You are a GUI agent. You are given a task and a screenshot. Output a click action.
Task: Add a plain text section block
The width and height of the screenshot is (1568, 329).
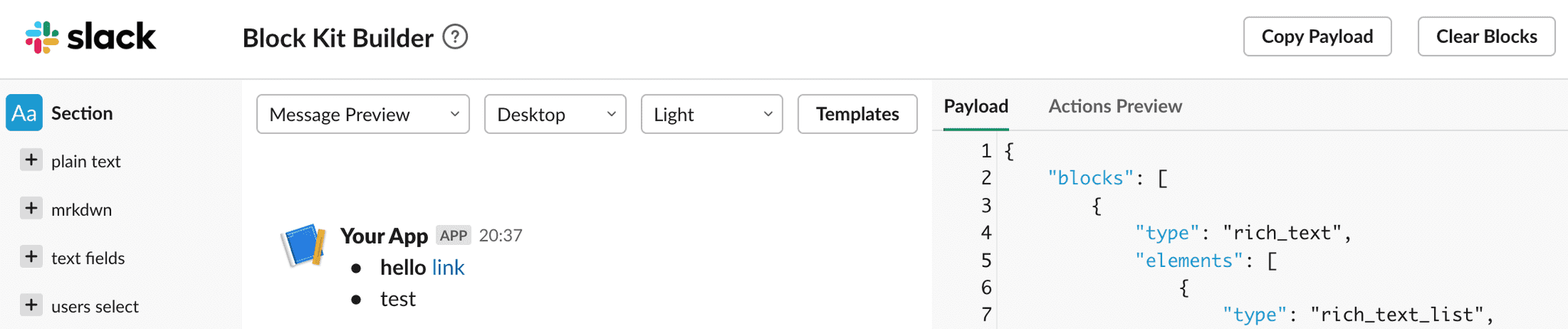tap(31, 160)
